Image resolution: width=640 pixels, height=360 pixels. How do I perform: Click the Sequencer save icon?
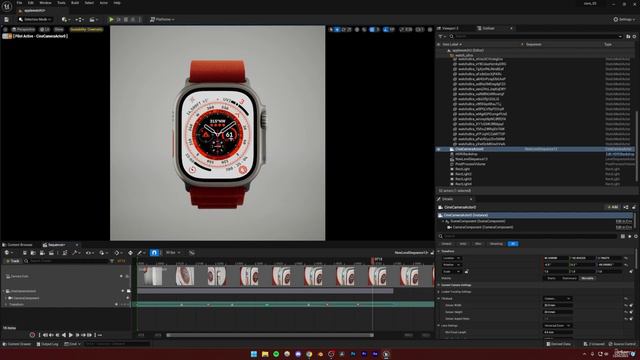coord(24,253)
